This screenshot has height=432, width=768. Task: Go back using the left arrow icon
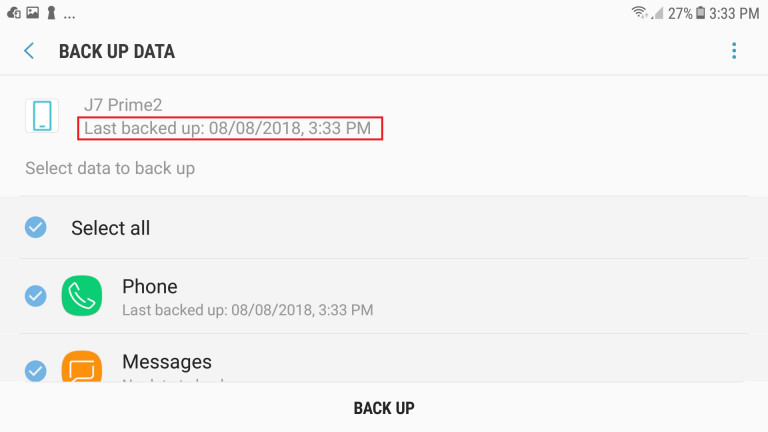click(29, 51)
